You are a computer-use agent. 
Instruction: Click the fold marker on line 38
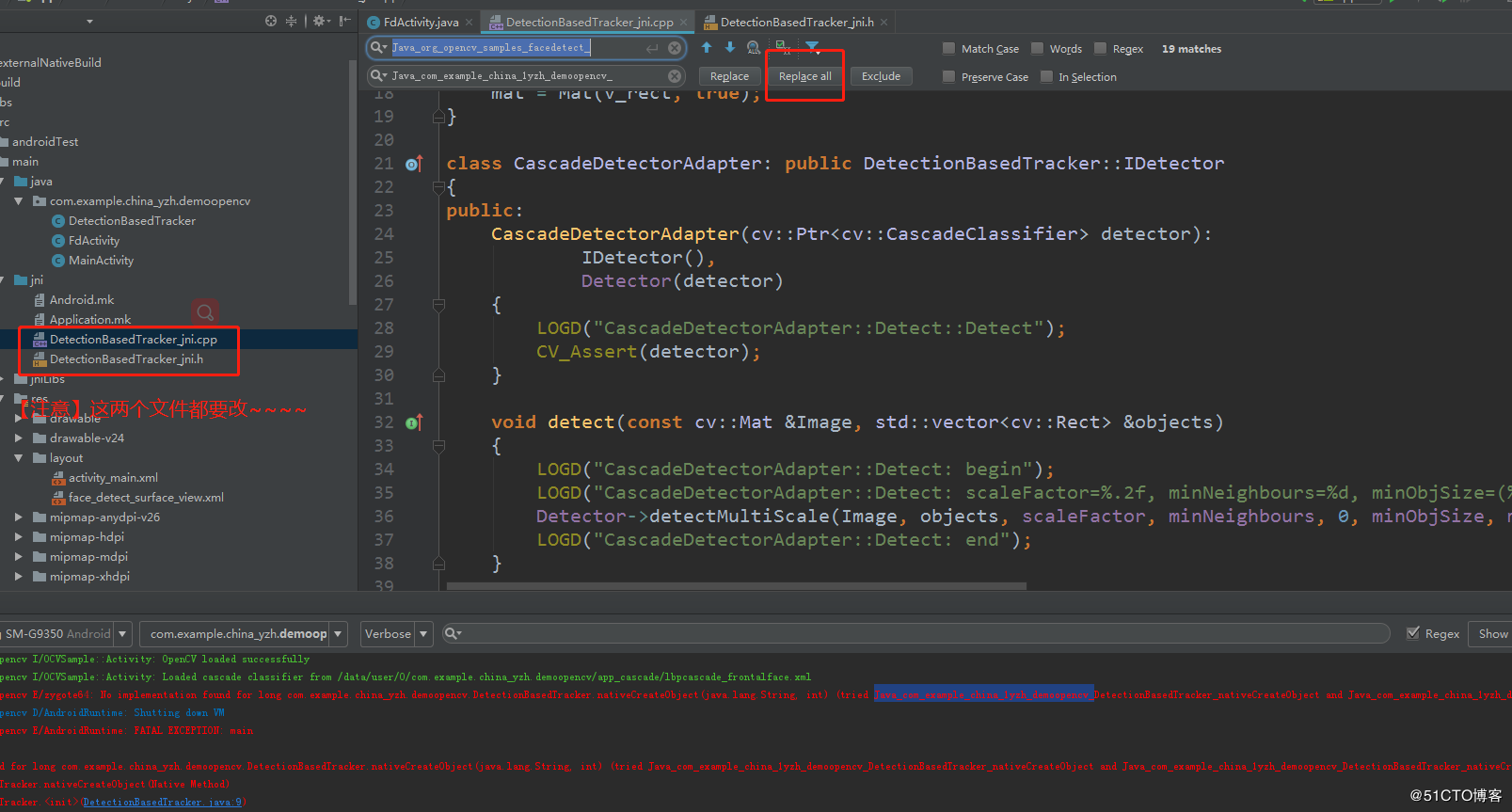point(438,564)
